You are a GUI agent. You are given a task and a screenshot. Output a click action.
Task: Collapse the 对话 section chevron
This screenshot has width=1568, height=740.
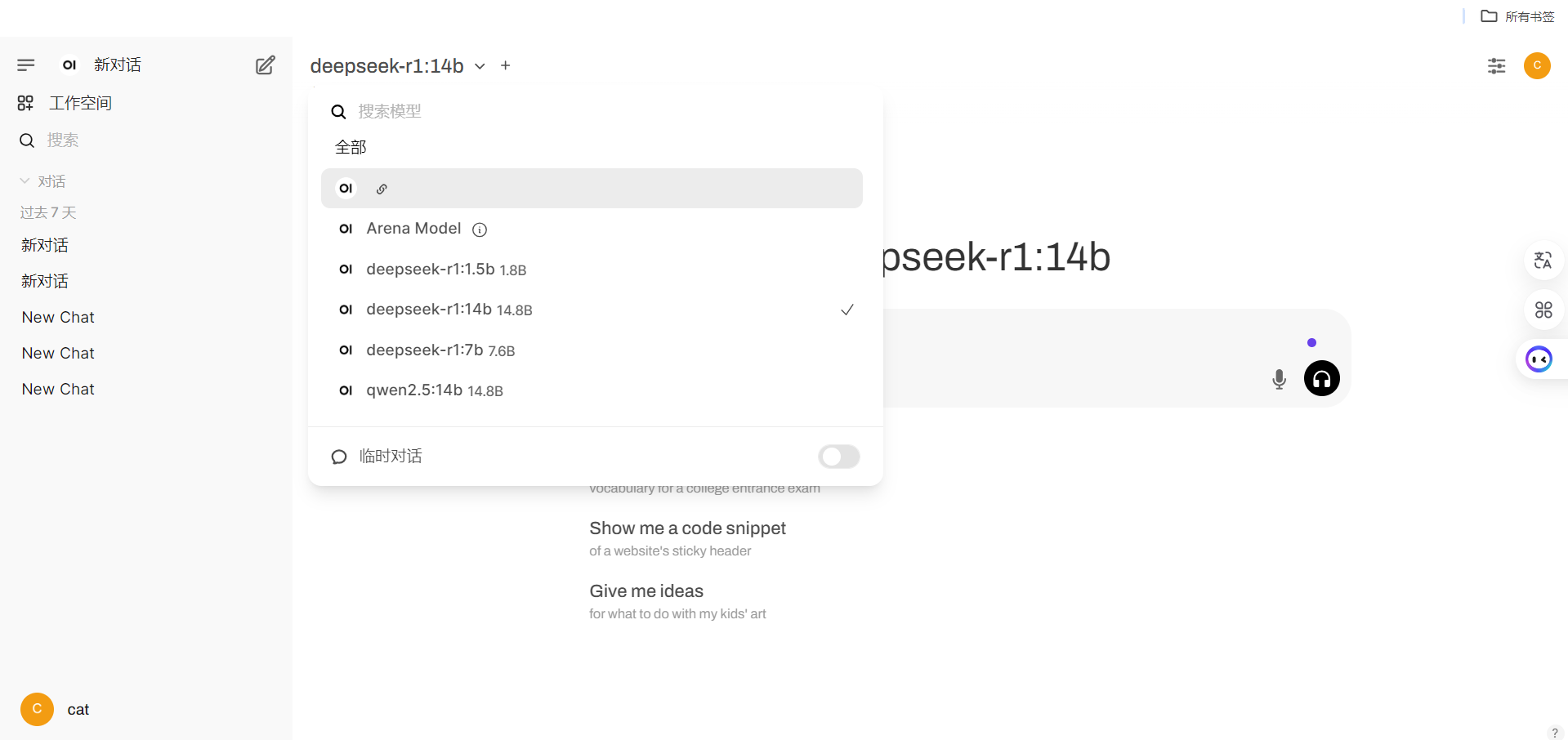(25, 181)
